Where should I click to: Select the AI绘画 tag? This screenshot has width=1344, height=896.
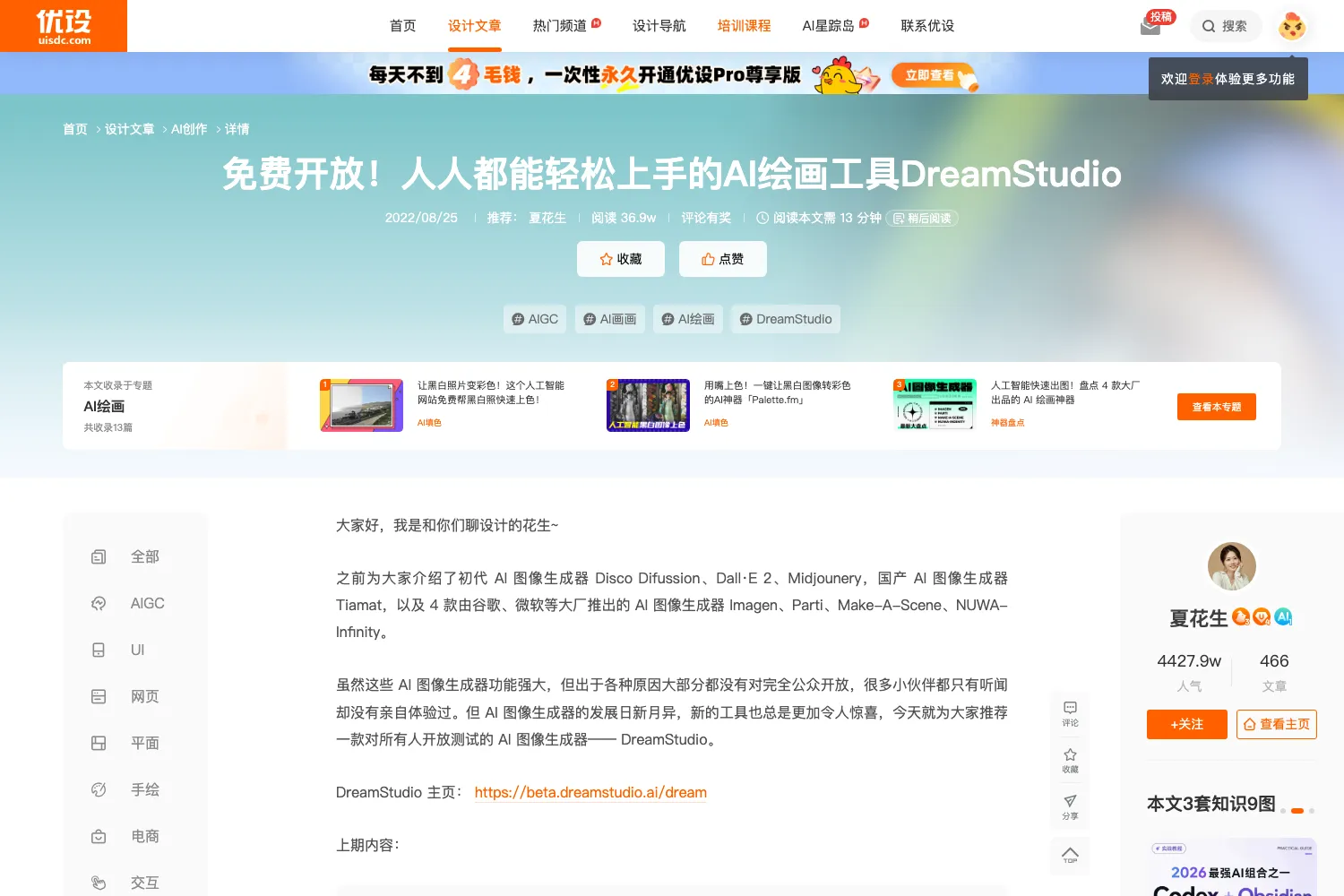click(688, 319)
